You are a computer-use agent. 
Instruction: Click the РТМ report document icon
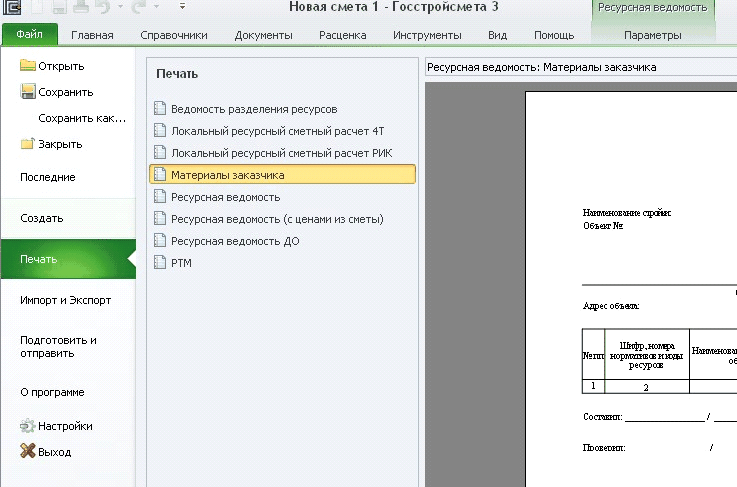pyautogui.click(x=159, y=263)
